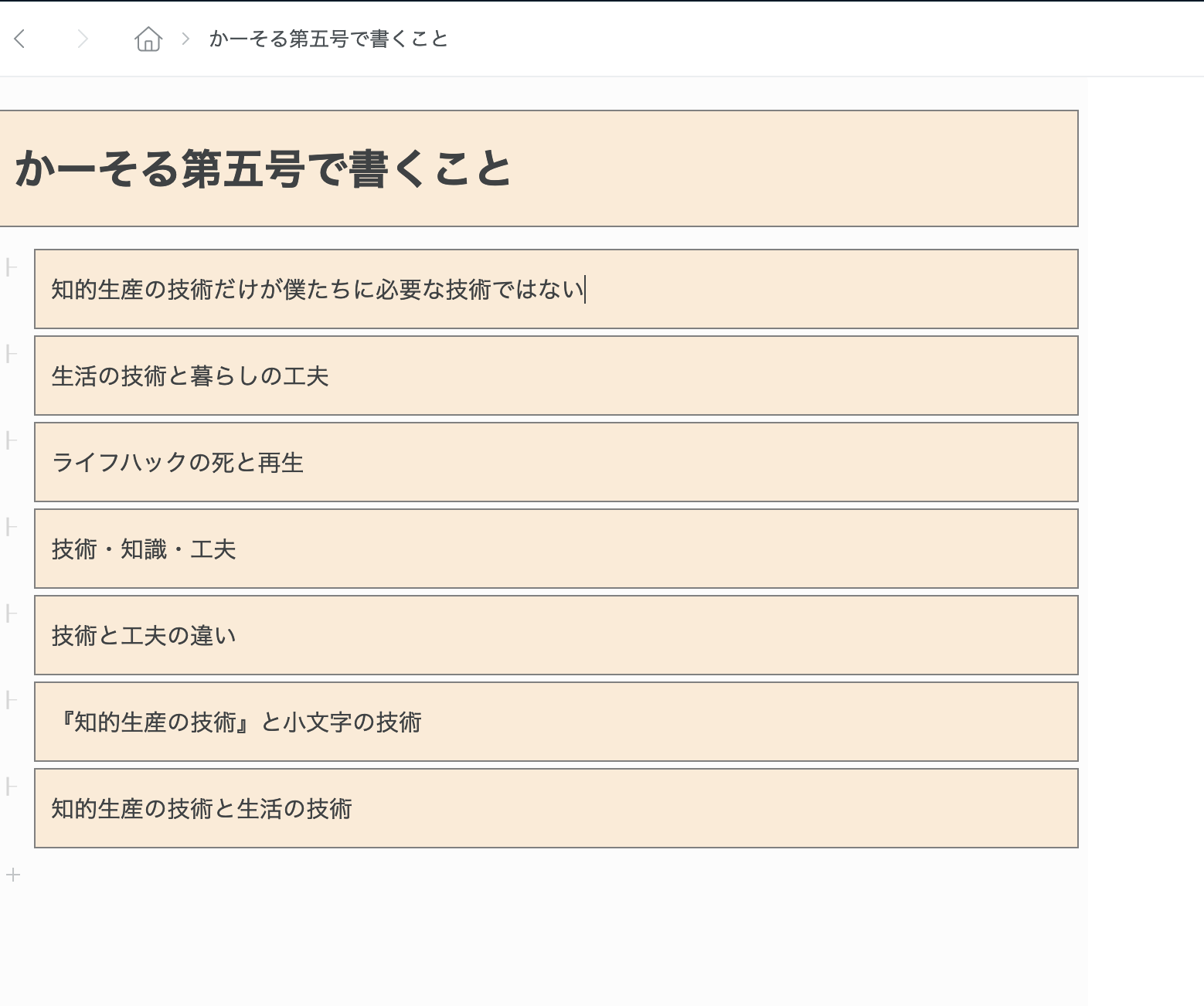Click the 技術と工夫の違い block text
The height and width of the screenshot is (1006, 1204).
144,636
